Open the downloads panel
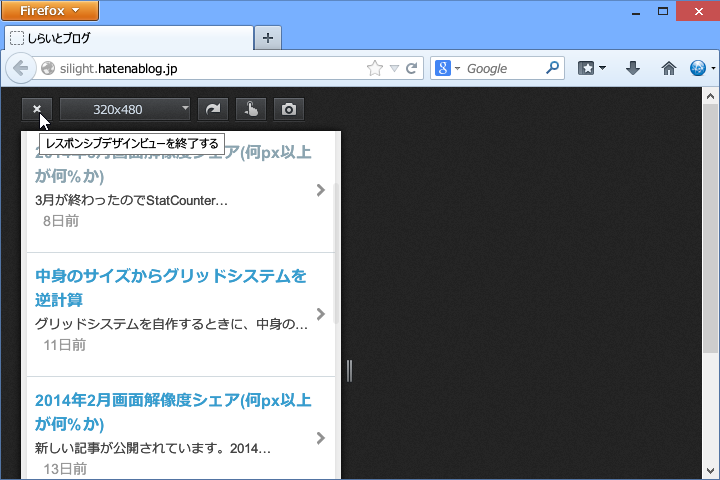The image size is (720, 480). coord(633,68)
